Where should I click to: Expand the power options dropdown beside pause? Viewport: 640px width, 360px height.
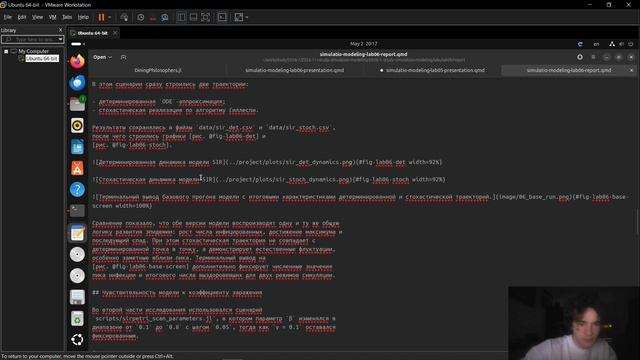tap(109, 17)
